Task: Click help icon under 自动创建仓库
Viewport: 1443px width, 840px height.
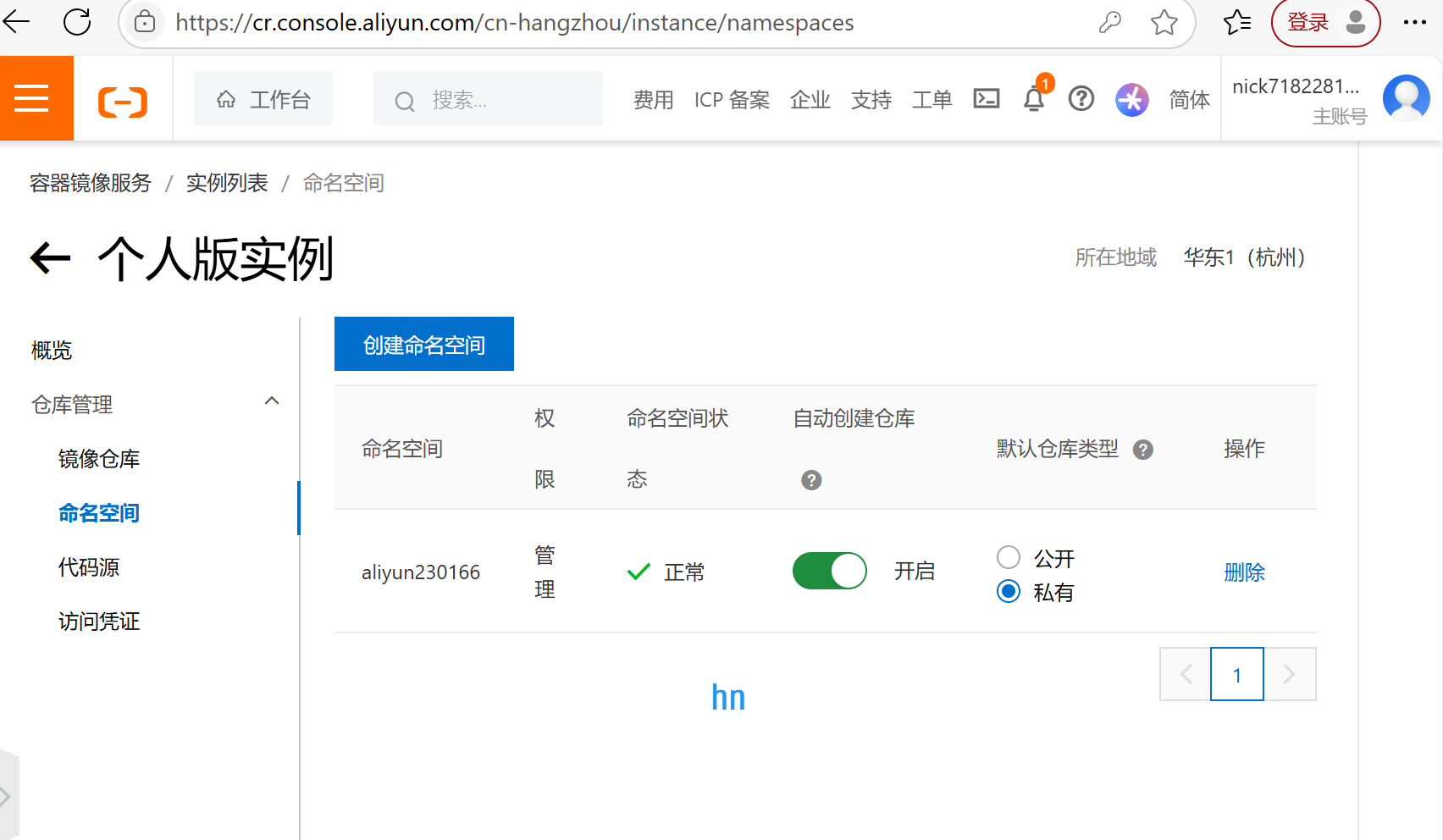Action: coord(811,480)
